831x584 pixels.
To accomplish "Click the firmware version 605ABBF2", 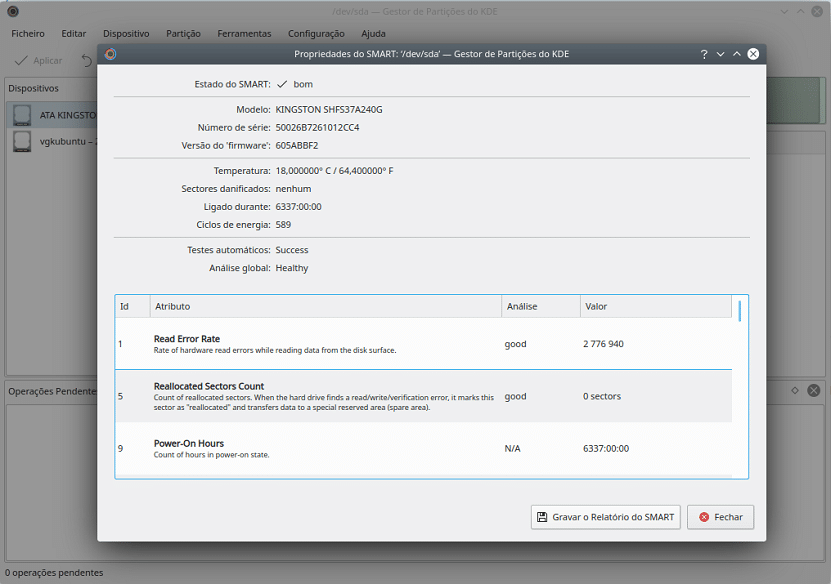I will 296,146.
